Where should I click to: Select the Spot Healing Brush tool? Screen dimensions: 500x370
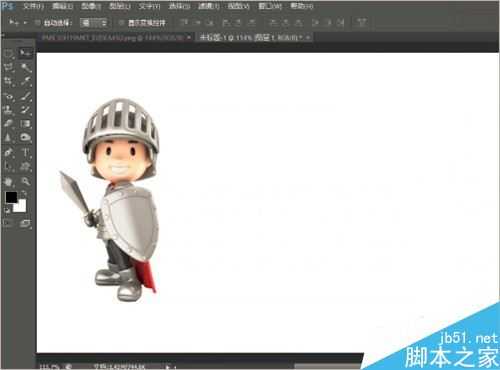click(8, 96)
